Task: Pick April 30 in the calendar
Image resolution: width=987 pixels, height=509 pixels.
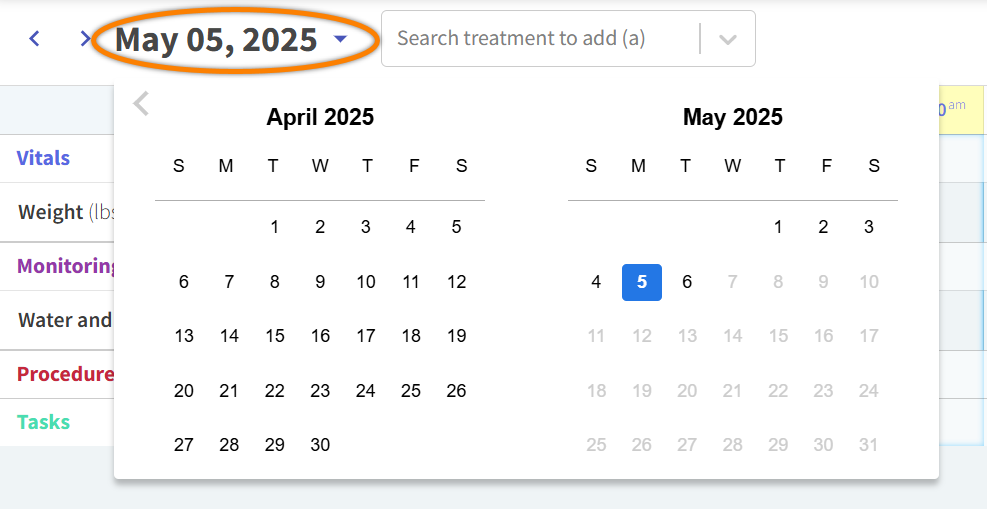Action: coord(320,445)
